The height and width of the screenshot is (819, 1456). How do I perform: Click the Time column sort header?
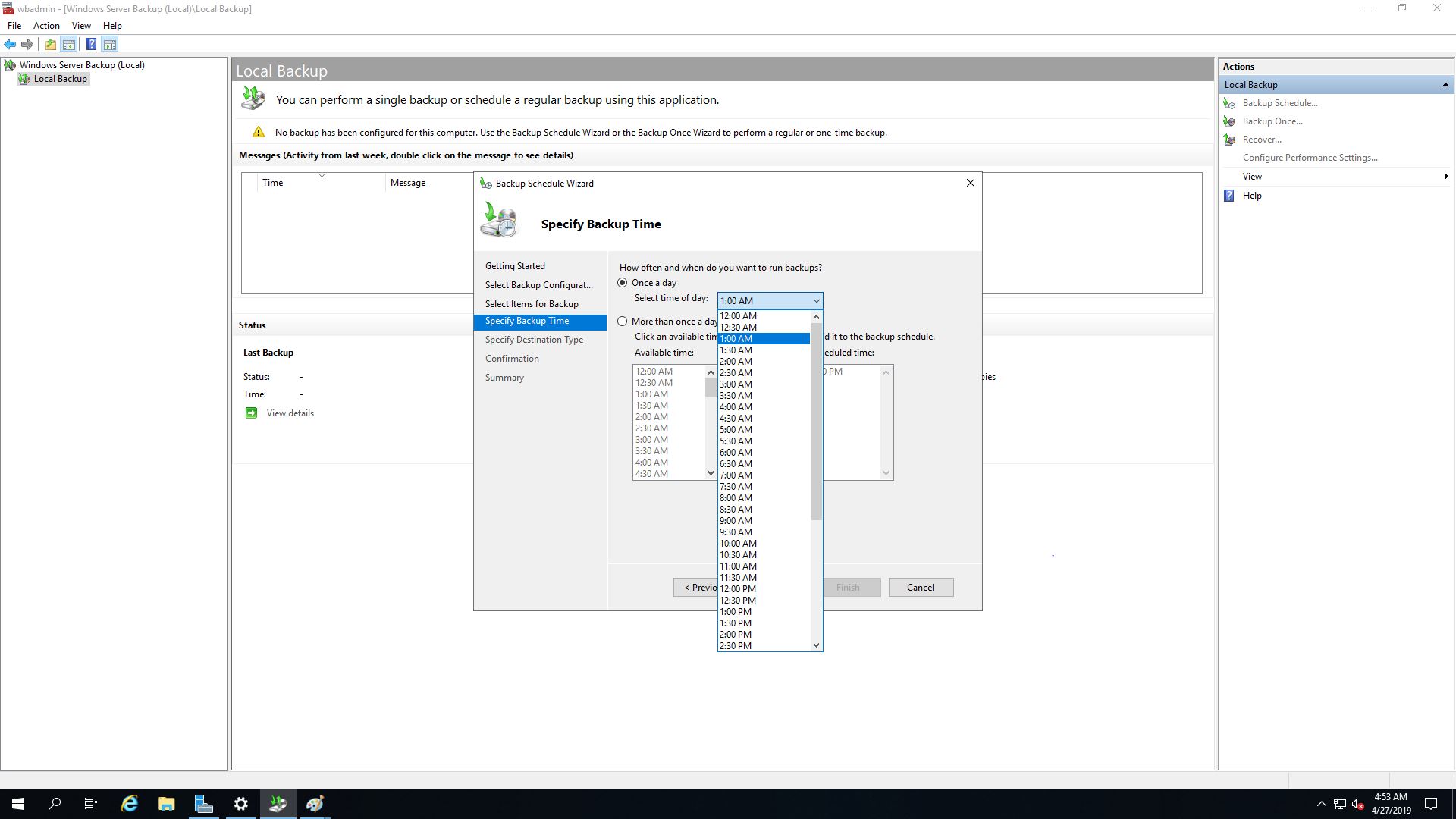coord(322,183)
